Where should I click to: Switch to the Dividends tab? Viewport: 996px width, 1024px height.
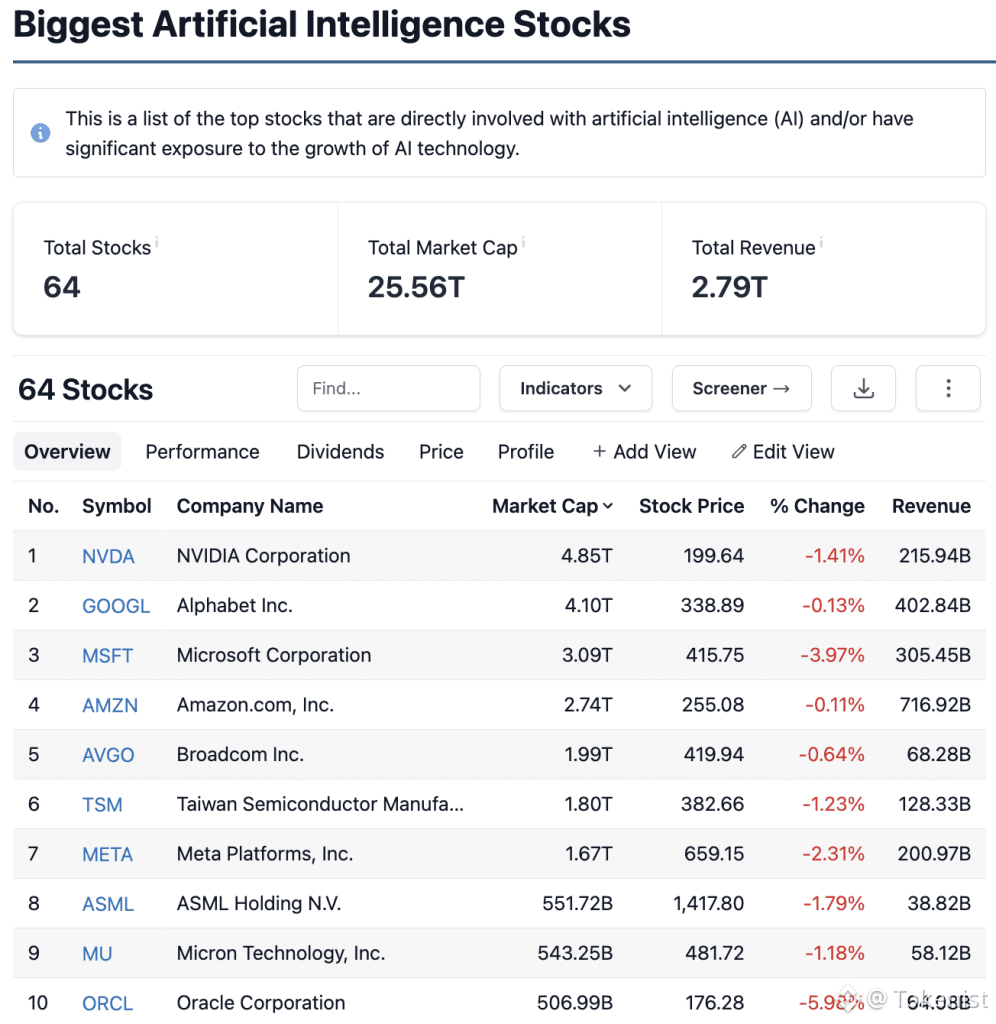pyautogui.click(x=340, y=452)
